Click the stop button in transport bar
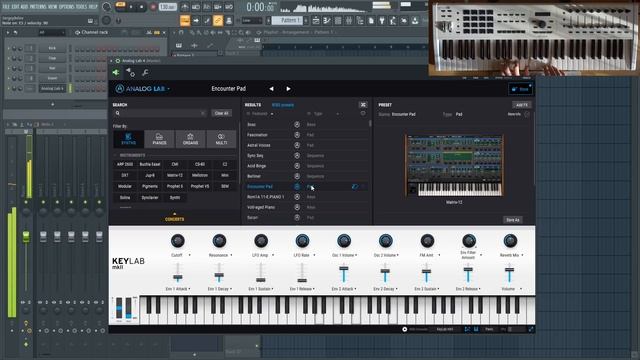The width and height of the screenshot is (640, 360). [142, 7]
